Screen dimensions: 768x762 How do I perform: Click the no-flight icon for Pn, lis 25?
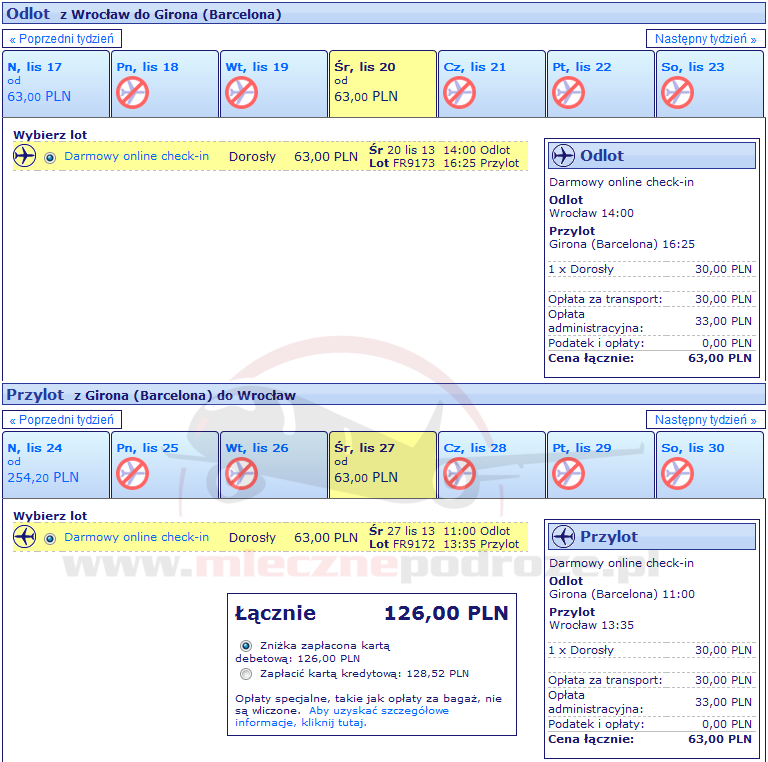click(x=132, y=474)
